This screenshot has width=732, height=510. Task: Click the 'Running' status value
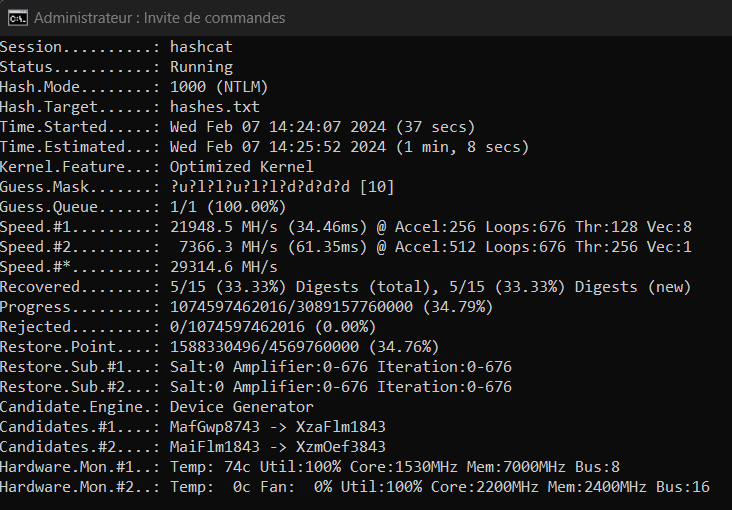point(201,67)
